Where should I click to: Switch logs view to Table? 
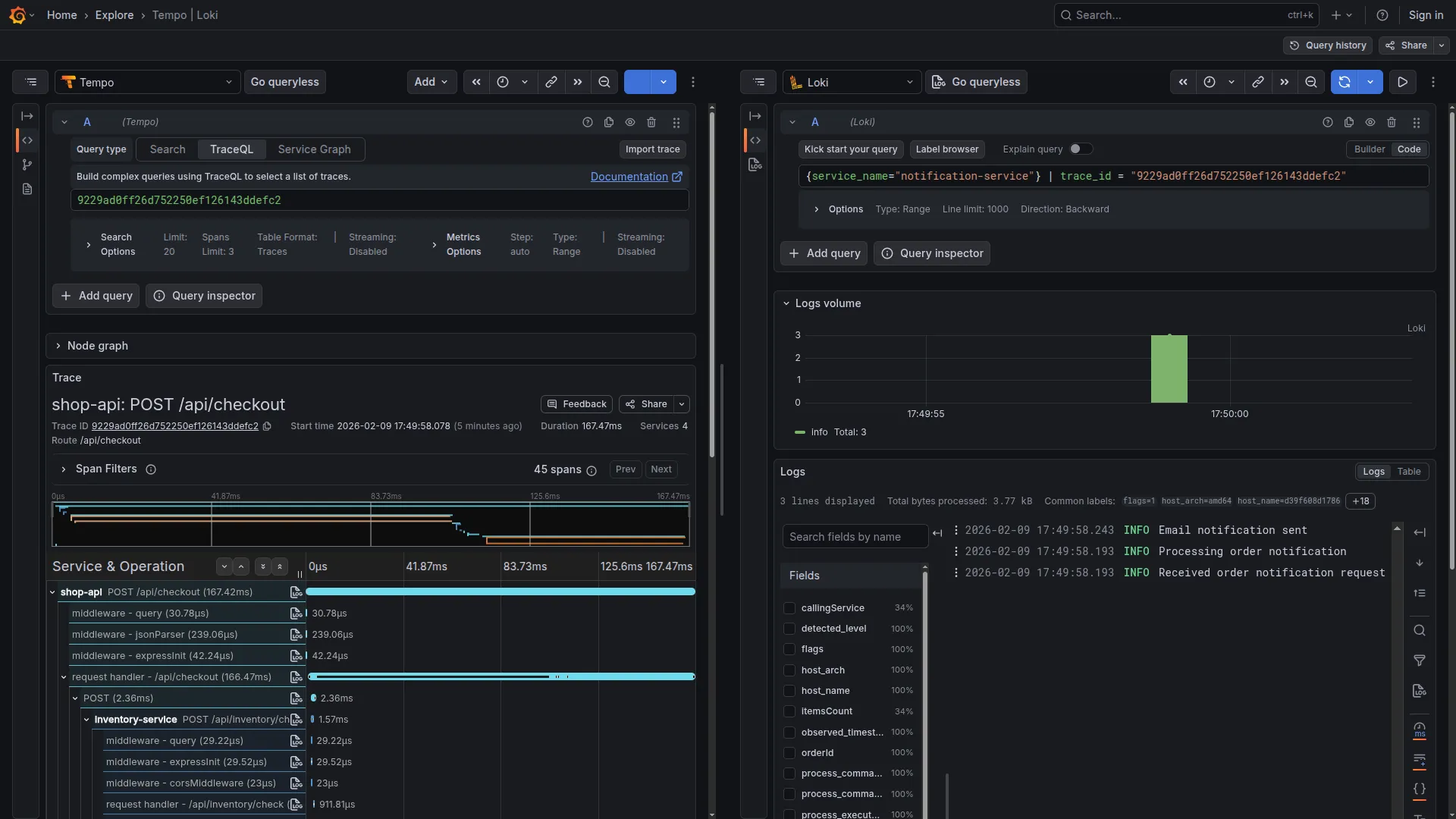[x=1409, y=472]
